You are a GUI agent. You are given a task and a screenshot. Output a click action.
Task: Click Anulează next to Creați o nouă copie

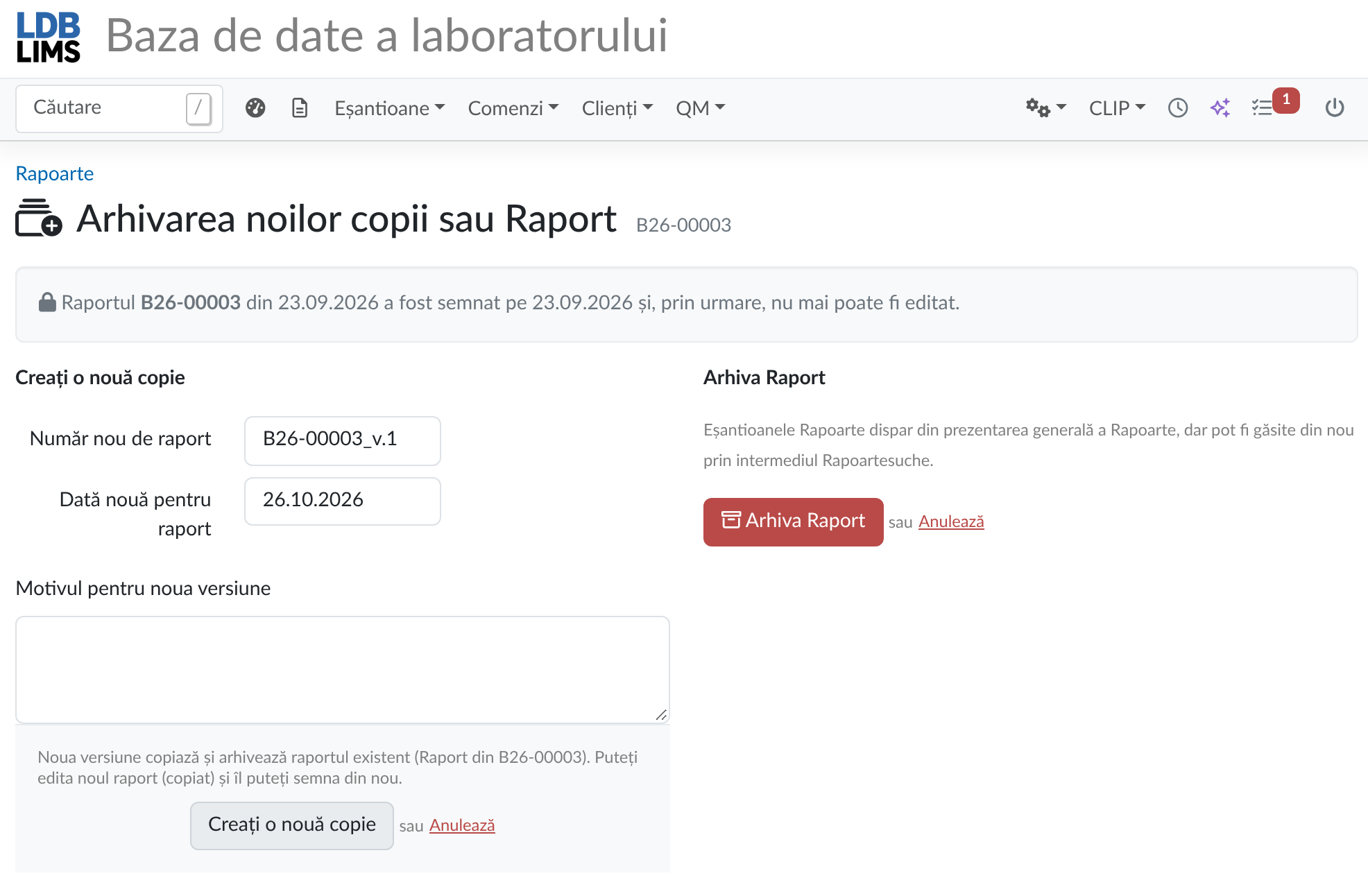point(462,825)
